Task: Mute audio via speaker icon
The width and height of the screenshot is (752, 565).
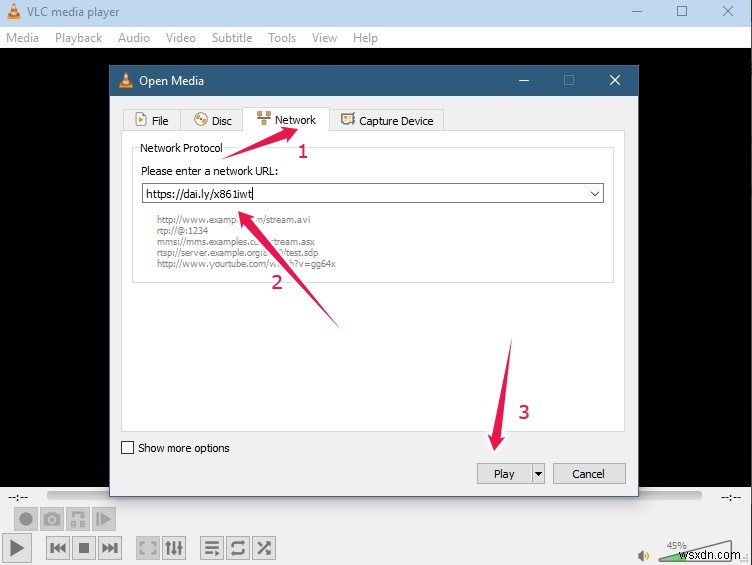Action: click(643, 555)
